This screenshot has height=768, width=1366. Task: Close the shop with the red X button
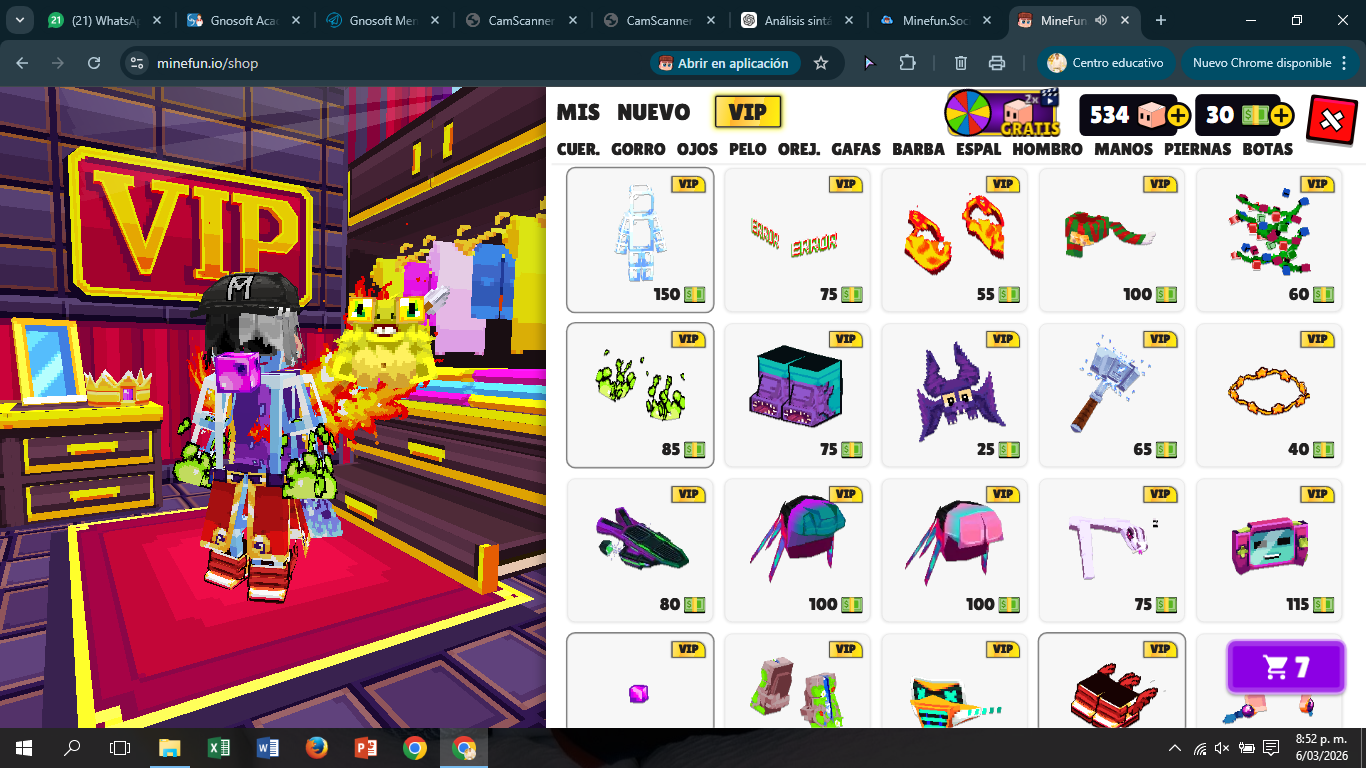pyautogui.click(x=1331, y=120)
